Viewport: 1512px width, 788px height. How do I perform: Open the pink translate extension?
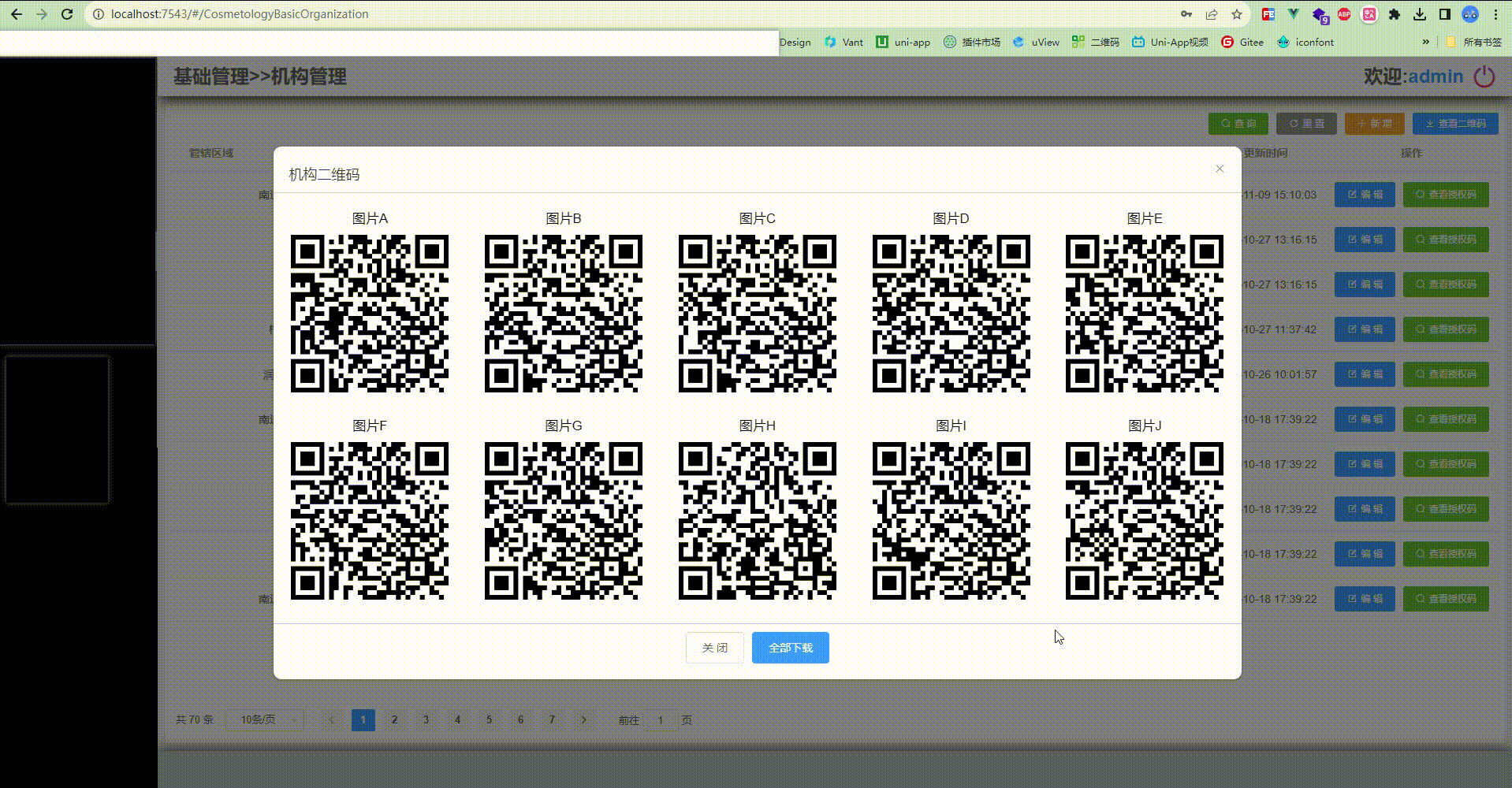pyautogui.click(x=1369, y=14)
